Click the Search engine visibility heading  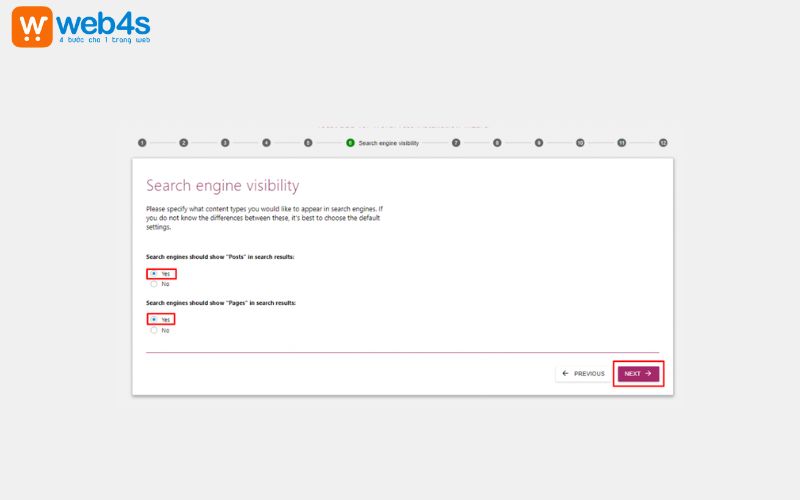(222, 186)
